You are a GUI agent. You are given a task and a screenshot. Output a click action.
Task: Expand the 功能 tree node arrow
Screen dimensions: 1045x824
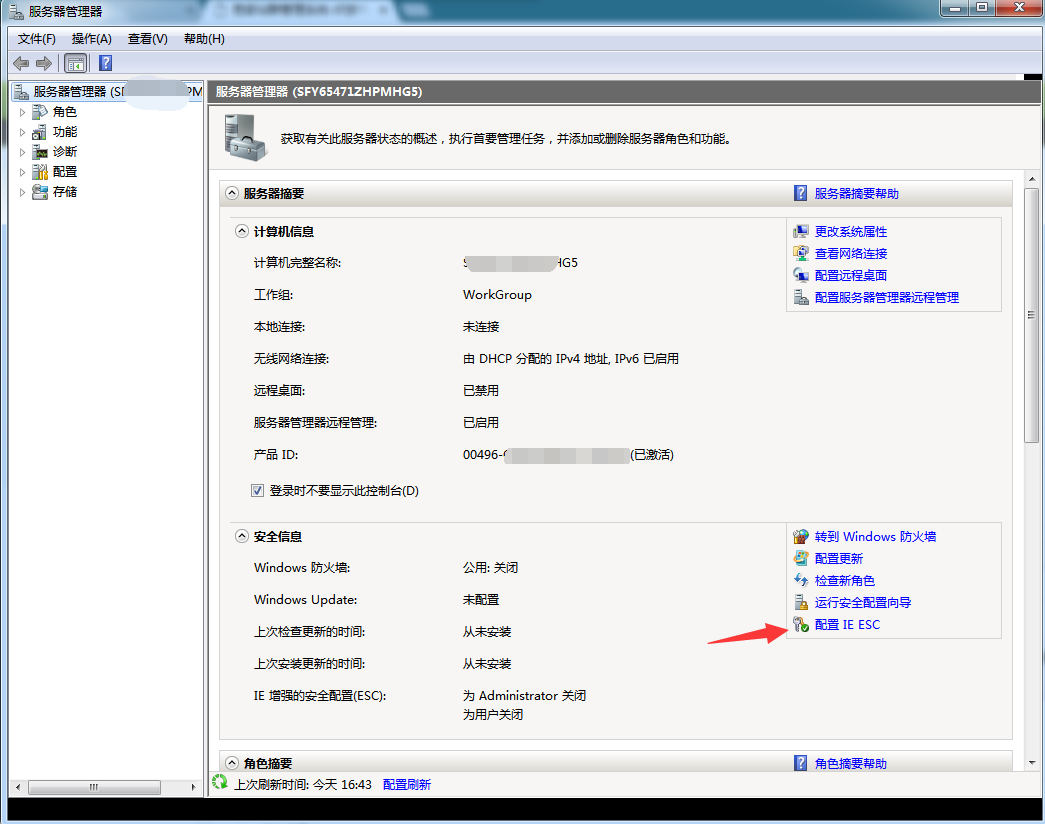pyautogui.click(x=22, y=132)
